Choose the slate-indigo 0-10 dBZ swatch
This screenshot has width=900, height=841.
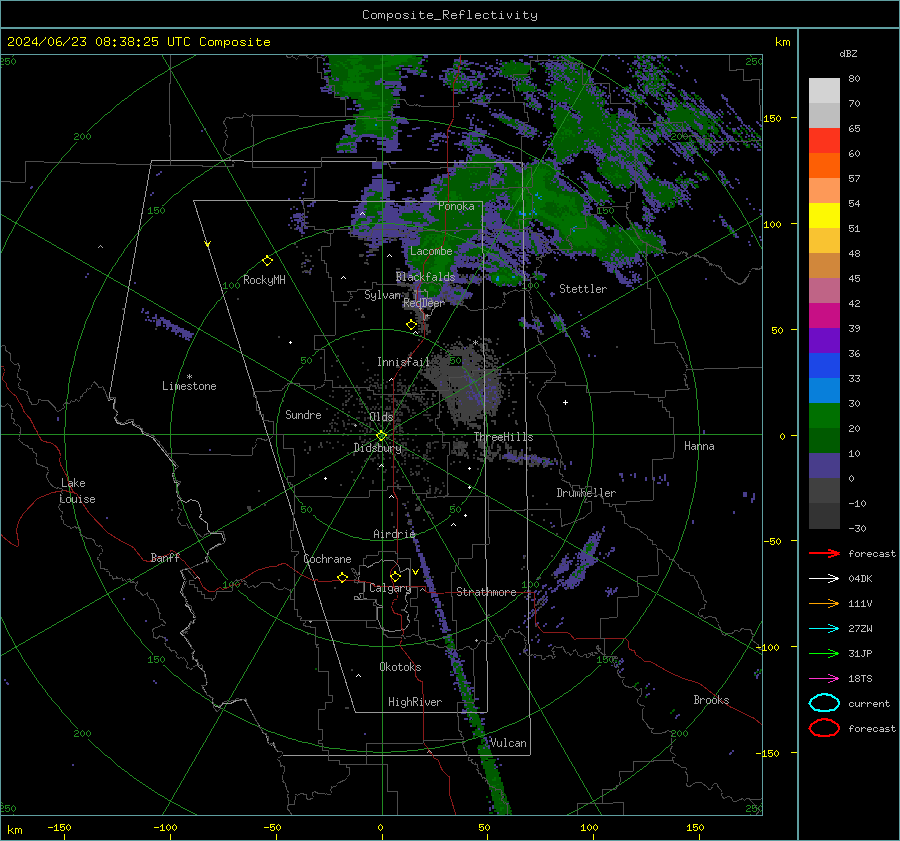pos(824,465)
